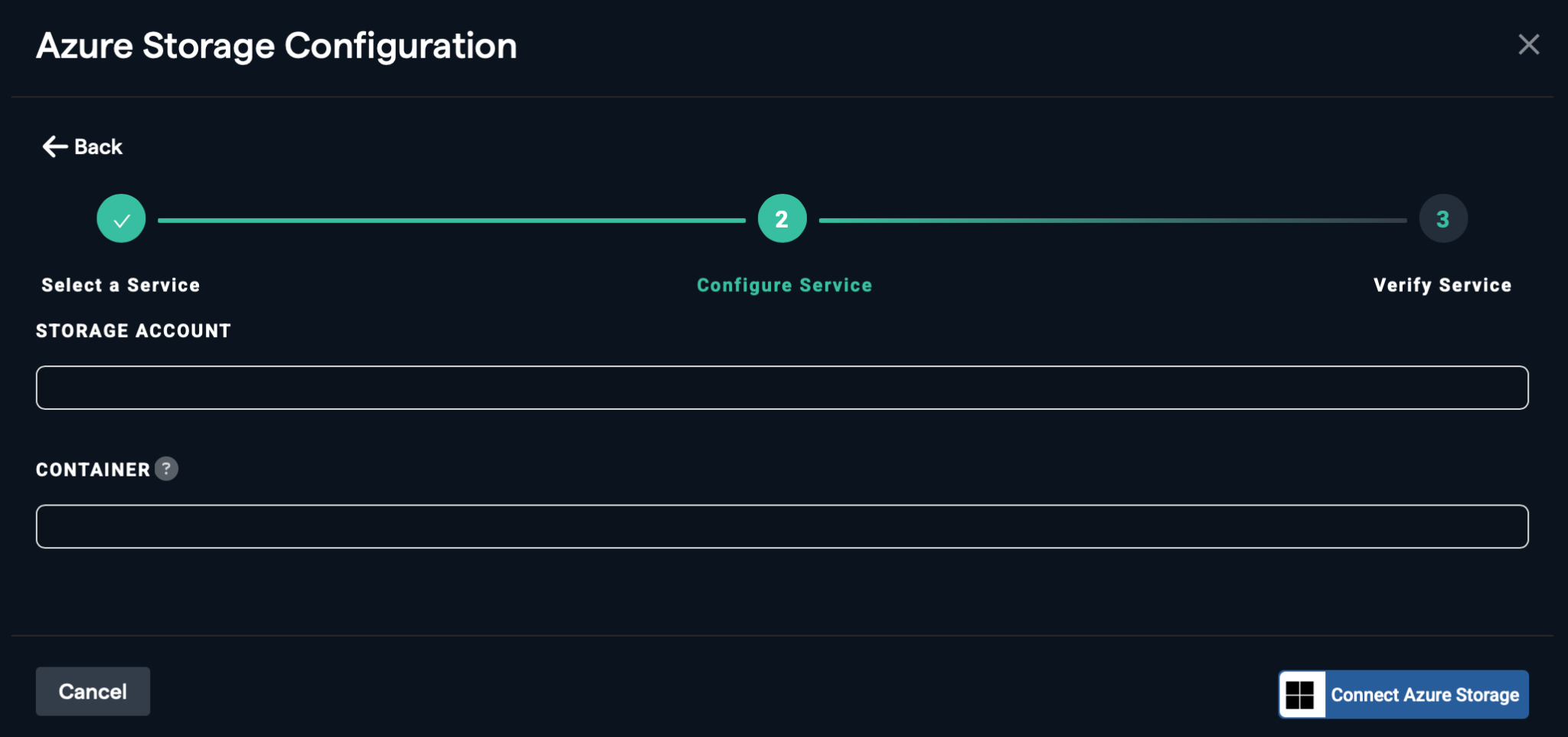Click the step 2 circle indicator
This screenshot has width=1568, height=737.
tap(782, 219)
